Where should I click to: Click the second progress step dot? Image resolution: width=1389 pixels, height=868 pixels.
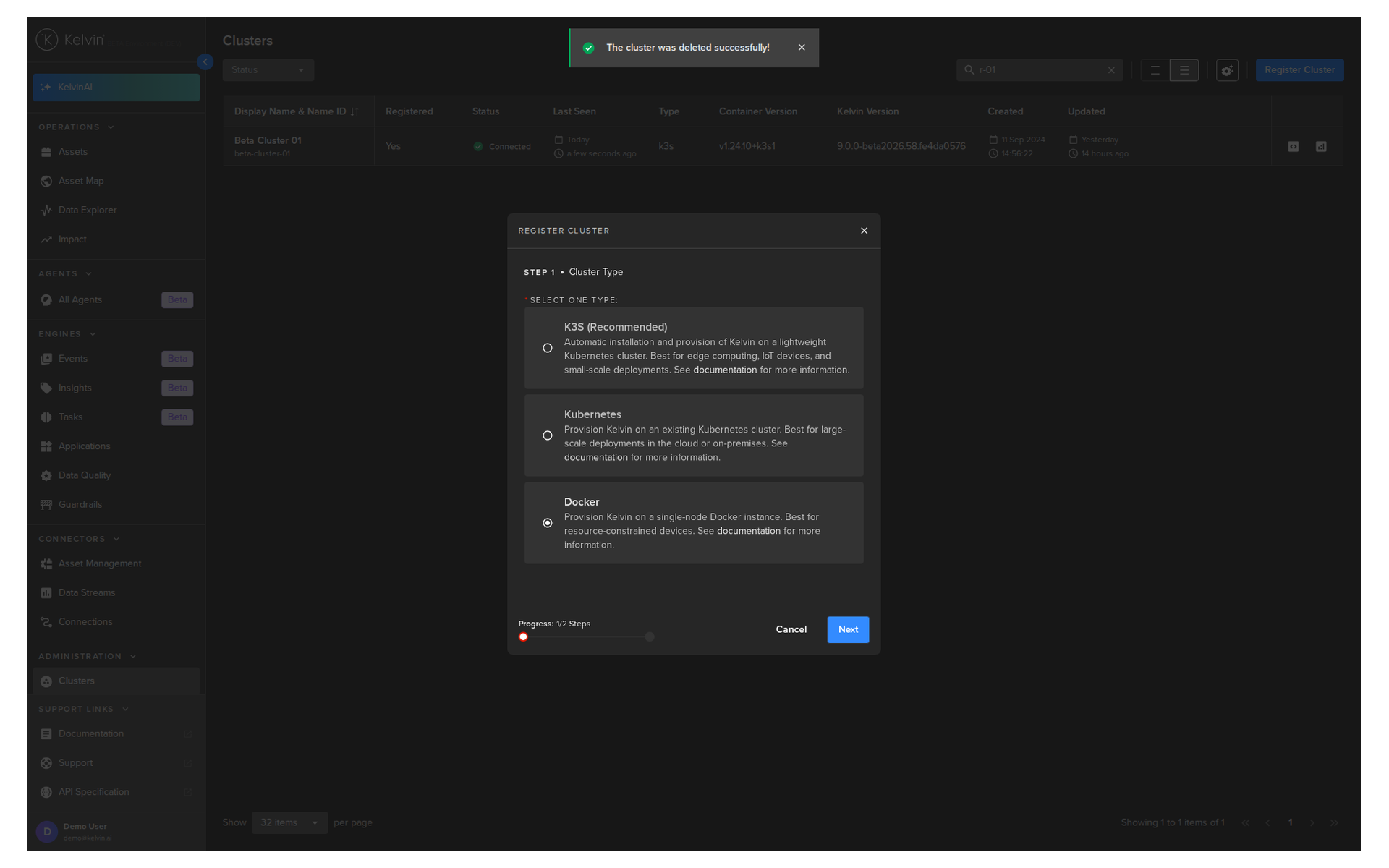[x=650, y=637]
